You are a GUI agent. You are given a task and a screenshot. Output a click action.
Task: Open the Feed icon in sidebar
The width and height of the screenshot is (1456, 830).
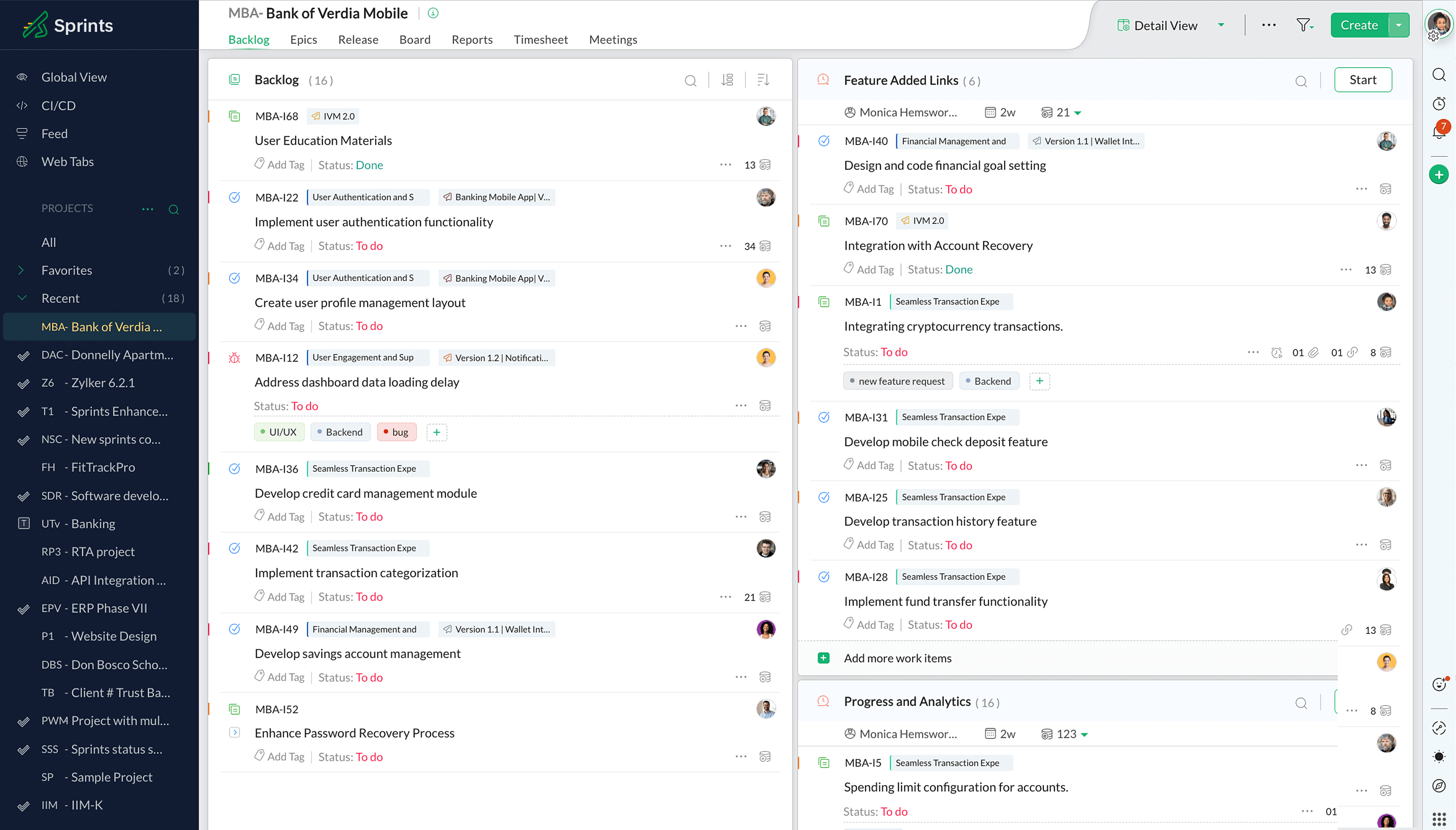[x=22, y=133]
